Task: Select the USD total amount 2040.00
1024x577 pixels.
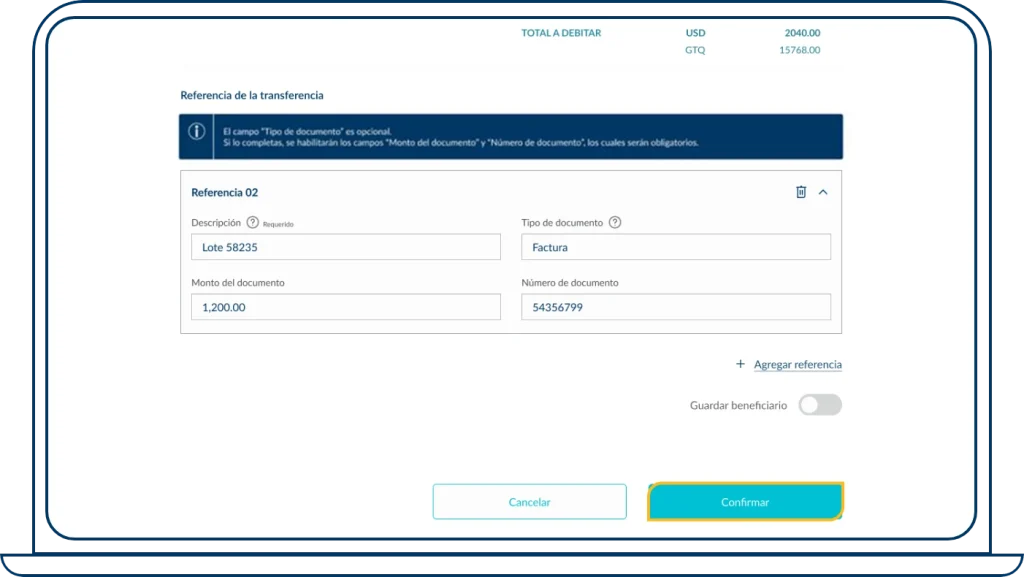Action: click(x=802, y=33)
